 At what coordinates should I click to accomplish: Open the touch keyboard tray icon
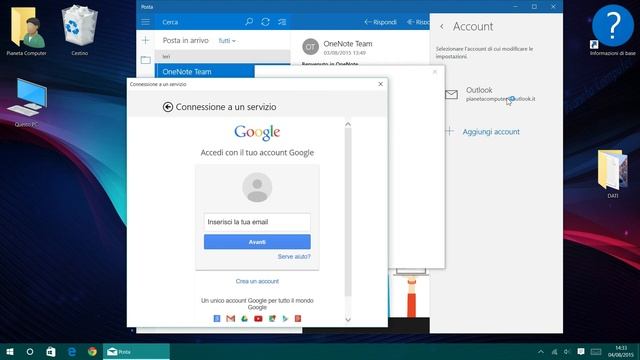[596, 351]
